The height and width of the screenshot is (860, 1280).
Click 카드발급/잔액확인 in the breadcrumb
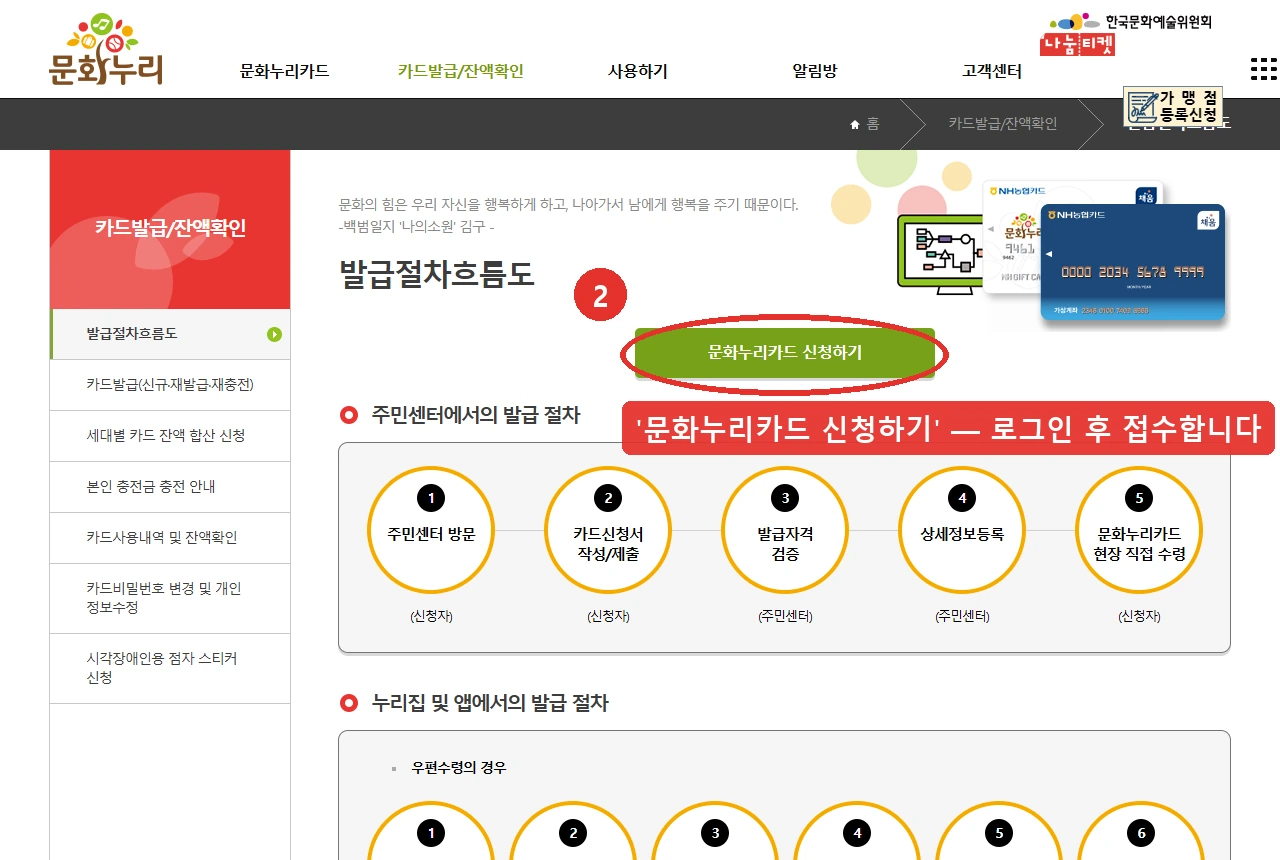pos(1002,124)
